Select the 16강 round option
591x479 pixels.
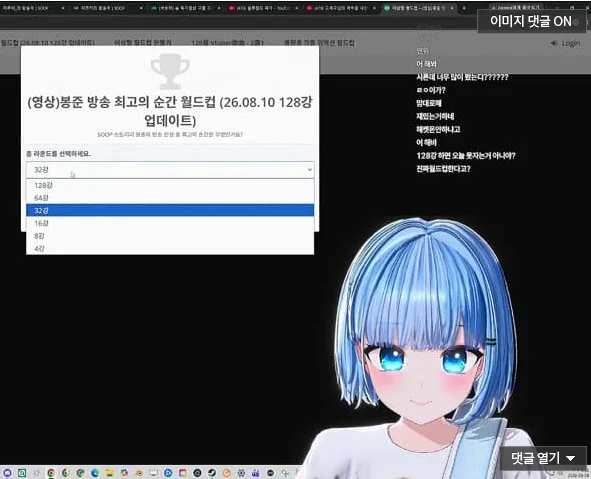tap(170, 223)
